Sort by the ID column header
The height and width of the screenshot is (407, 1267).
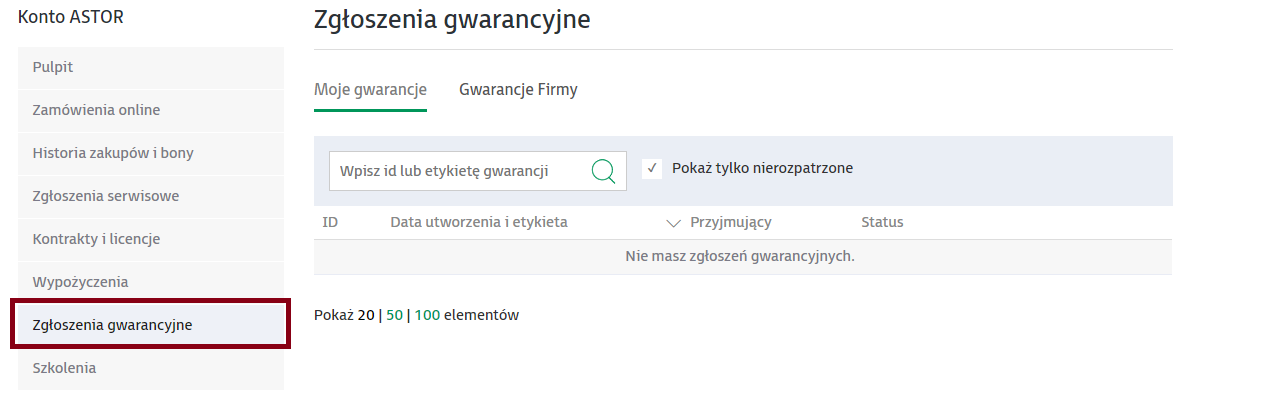tap(330, 222)
